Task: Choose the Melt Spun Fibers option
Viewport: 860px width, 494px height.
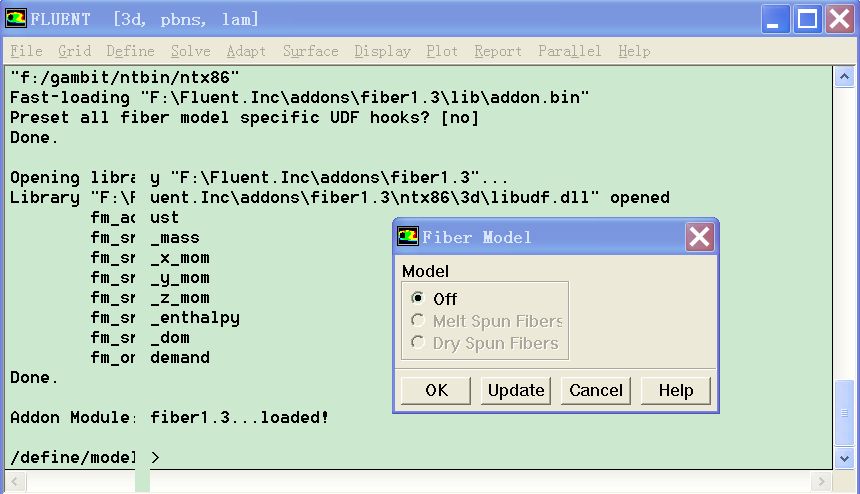Action: tap(418, 321)
